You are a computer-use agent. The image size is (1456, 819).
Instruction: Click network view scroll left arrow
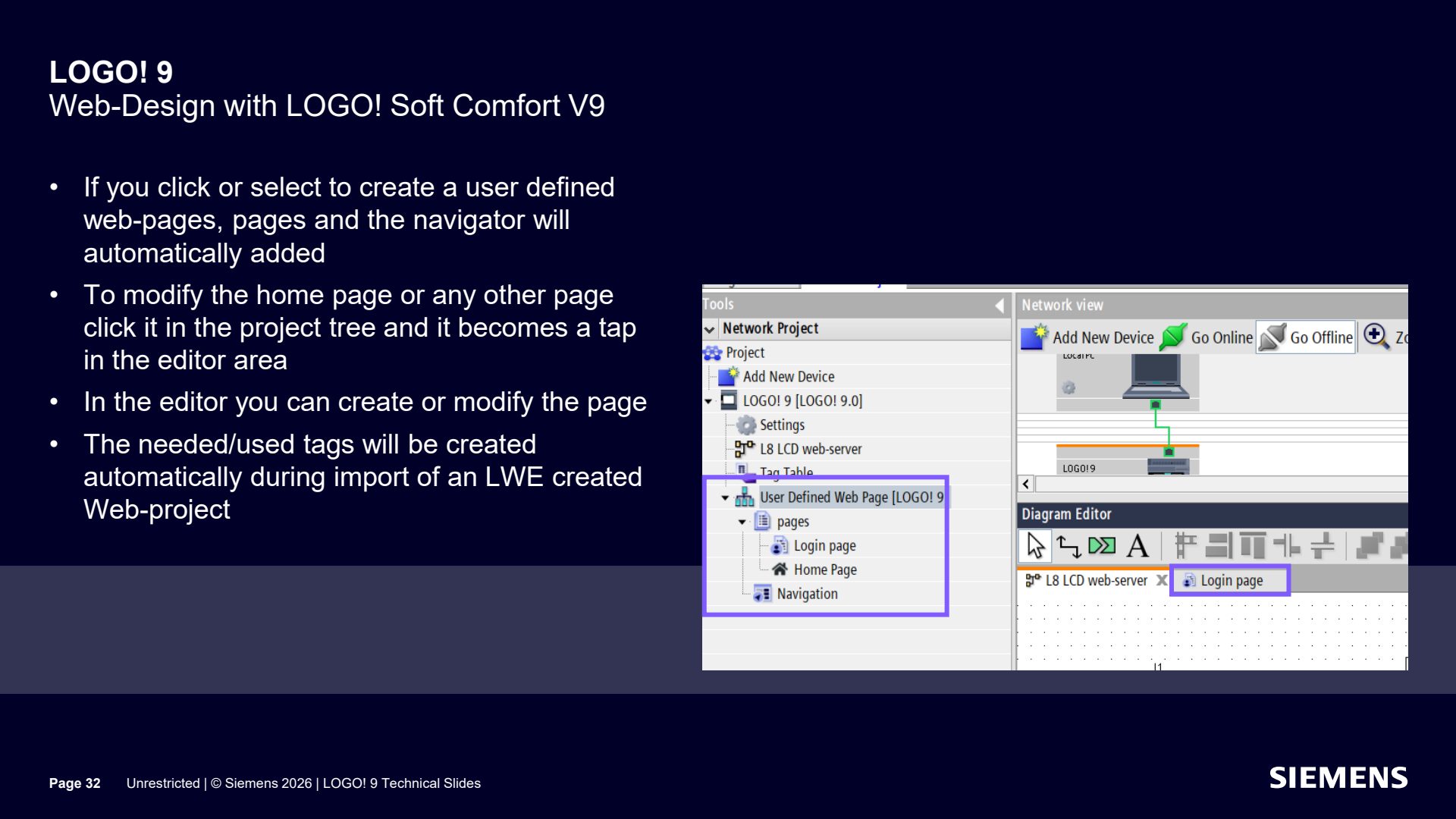click(1026, 484)
